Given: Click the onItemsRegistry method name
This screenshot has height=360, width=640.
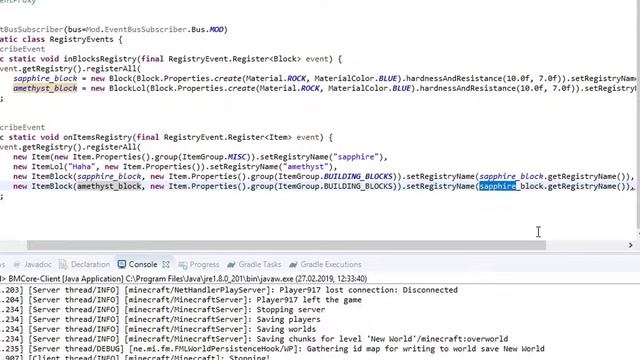Looking at the screenshot, I should click(x=98, y=137).
